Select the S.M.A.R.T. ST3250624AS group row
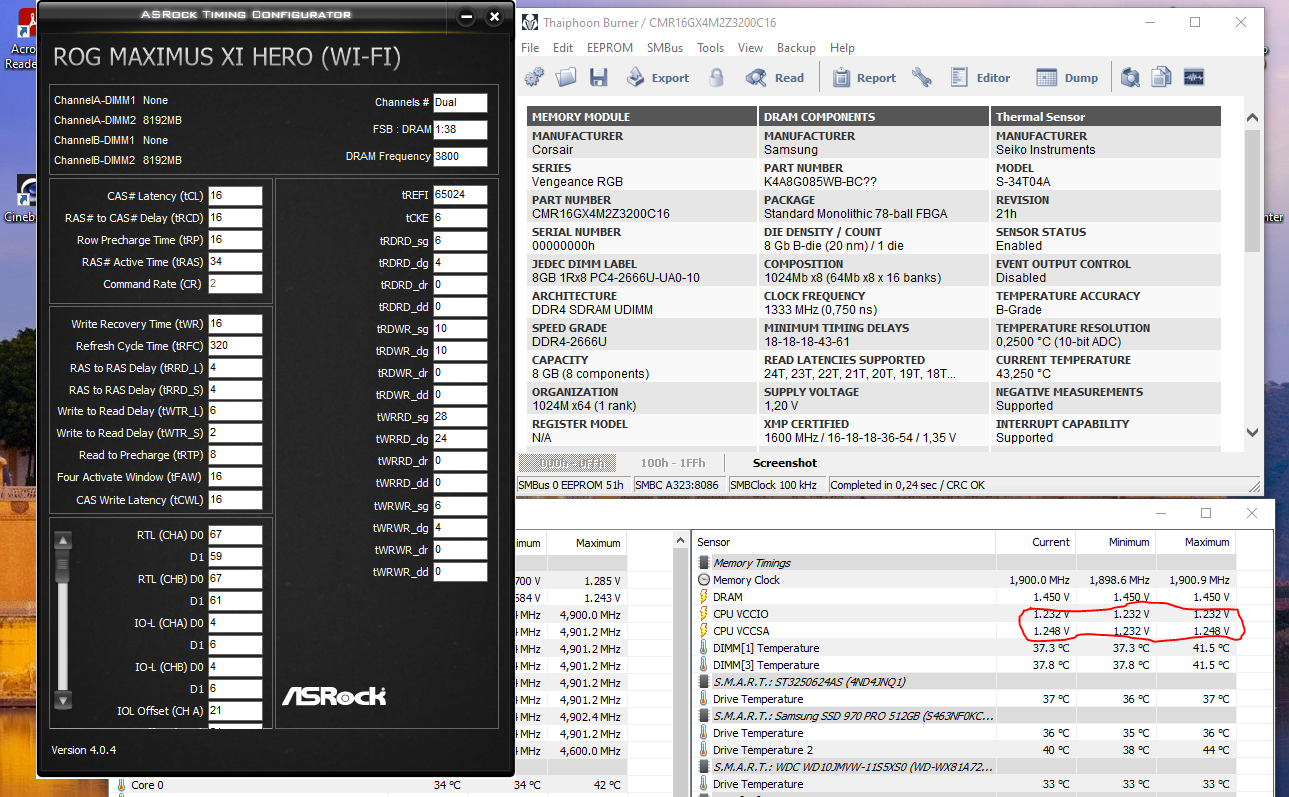 pyautogui.click(x=966, y=682)
